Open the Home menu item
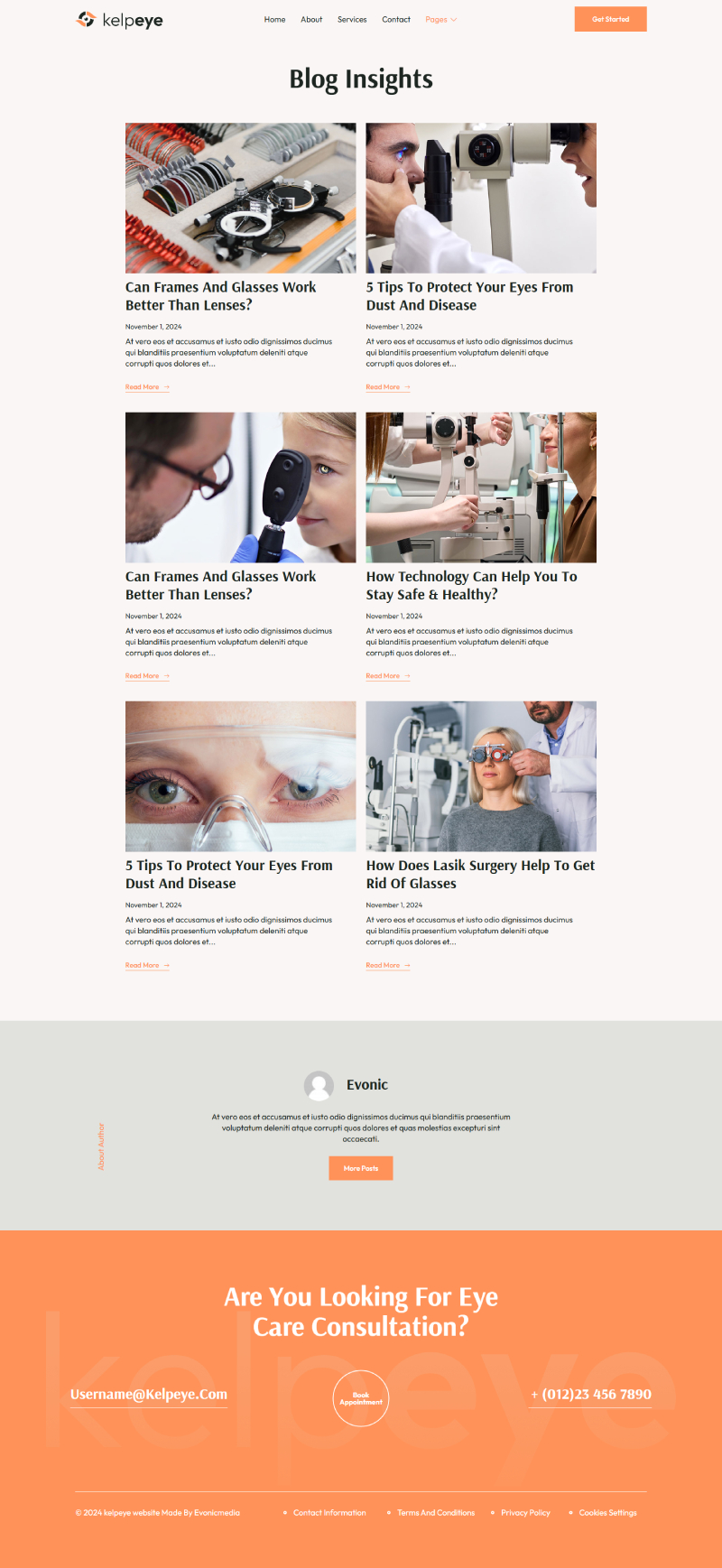This screenshot has height=1568, width=722. tap(274, 19)
